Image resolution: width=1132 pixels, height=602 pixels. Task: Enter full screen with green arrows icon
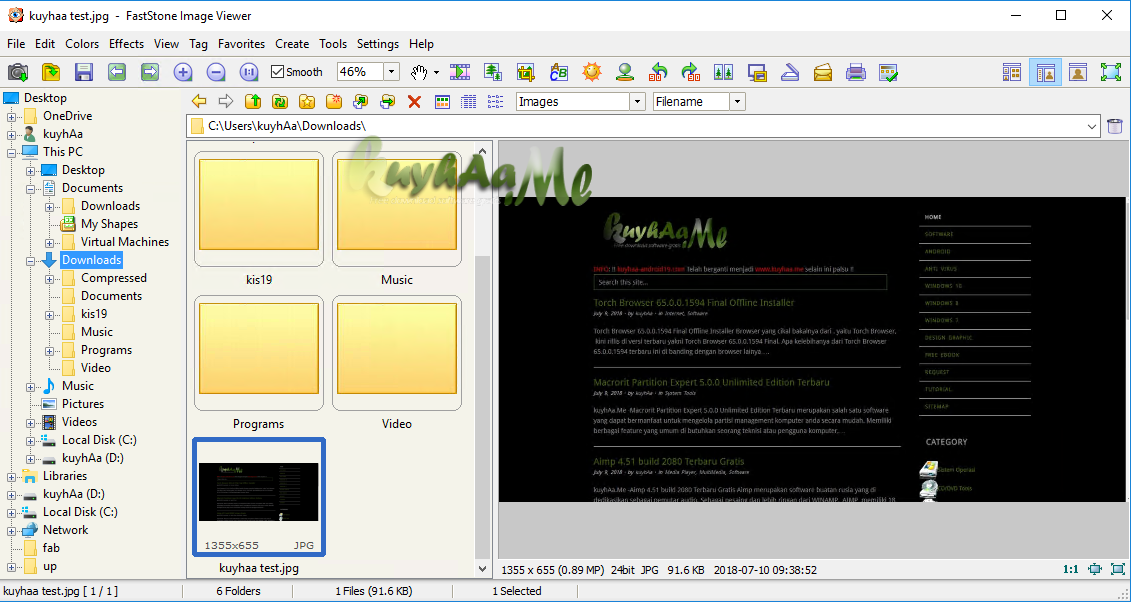point(1111,71)
